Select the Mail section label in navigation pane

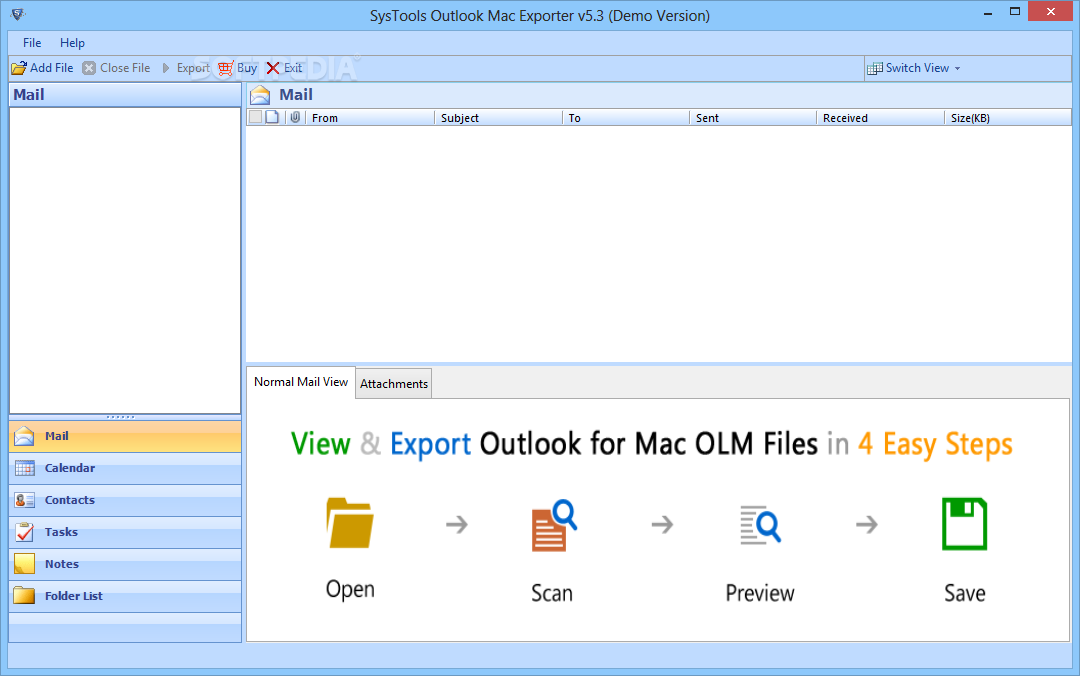point(56,436)
